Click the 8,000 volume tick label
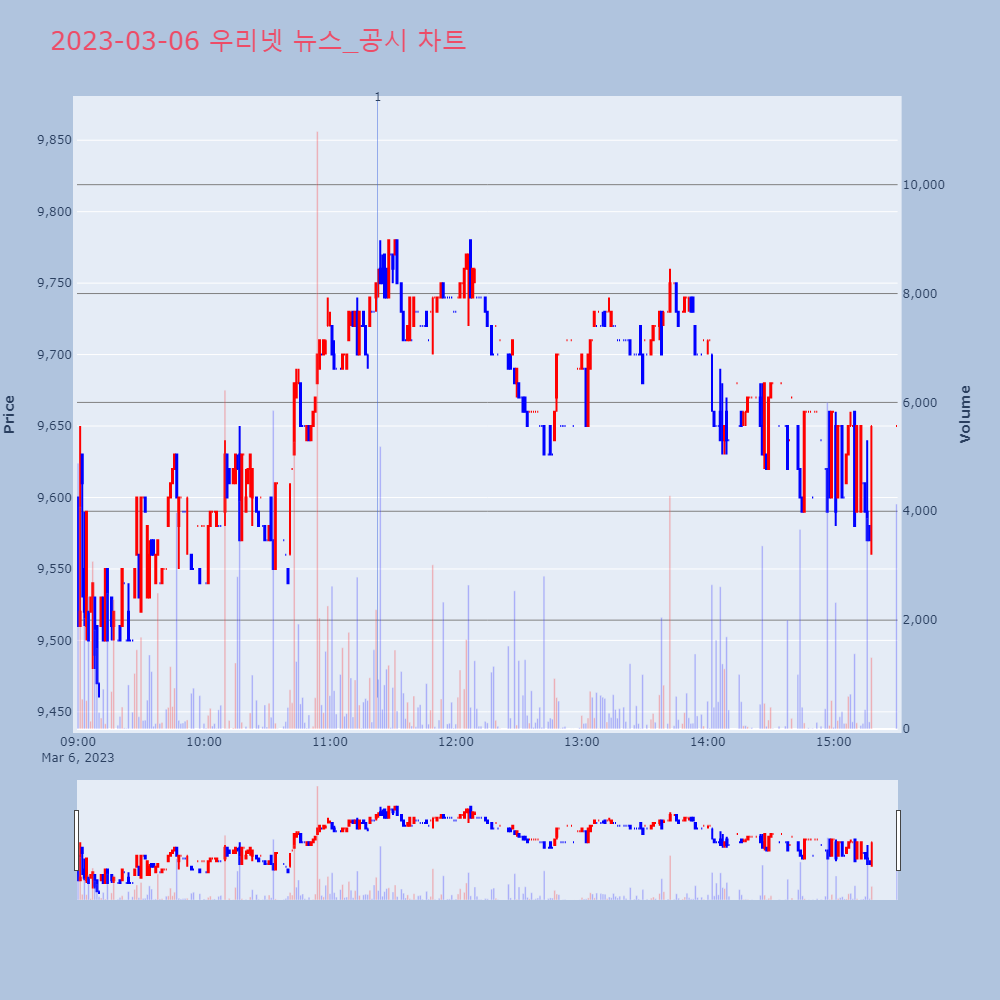Image resolution: width=1000 pixels, height=1000 pixels. click(x=920, y=294)
